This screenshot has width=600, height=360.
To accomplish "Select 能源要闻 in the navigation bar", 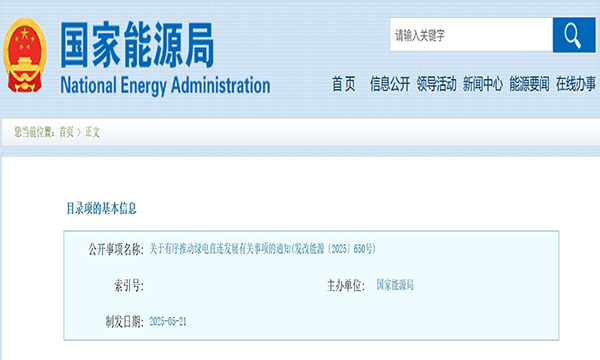I will pos(529,84).
